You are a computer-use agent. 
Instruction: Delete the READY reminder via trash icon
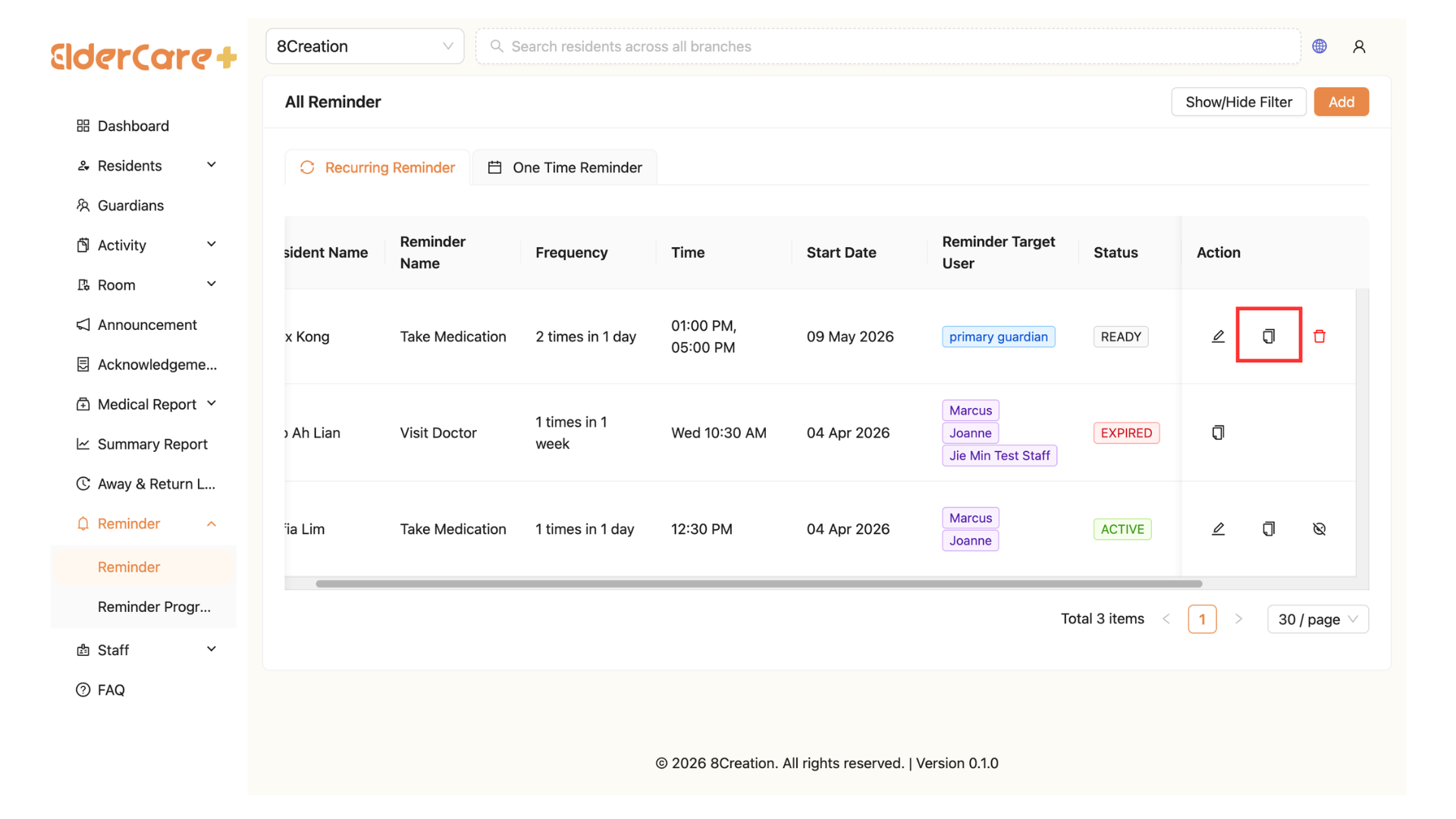tap(1319, 336)
